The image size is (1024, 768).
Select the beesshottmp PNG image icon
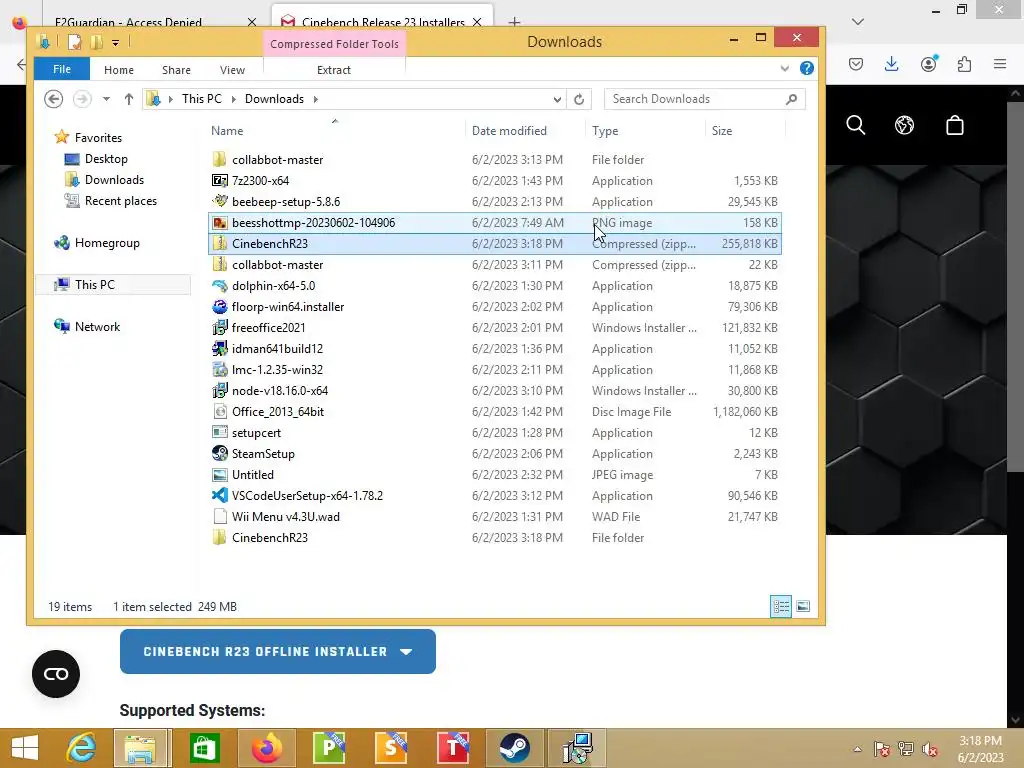(x=219, y=223)
